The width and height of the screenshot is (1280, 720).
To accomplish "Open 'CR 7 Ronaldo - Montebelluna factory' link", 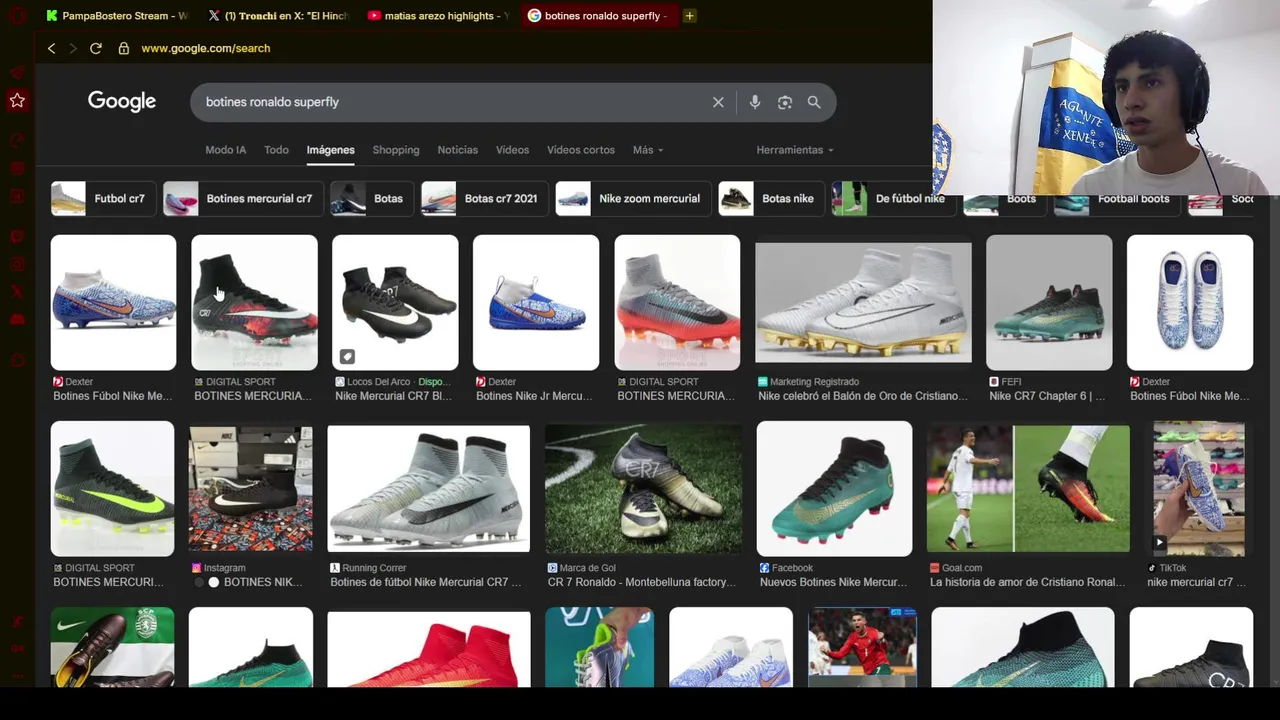I will pos(640,582).
